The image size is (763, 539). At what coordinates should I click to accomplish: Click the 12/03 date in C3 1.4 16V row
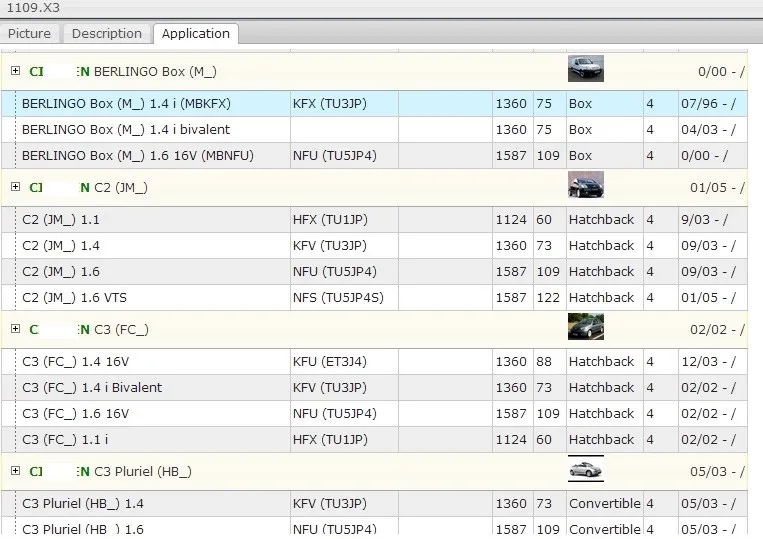click(x=708, y=361)
